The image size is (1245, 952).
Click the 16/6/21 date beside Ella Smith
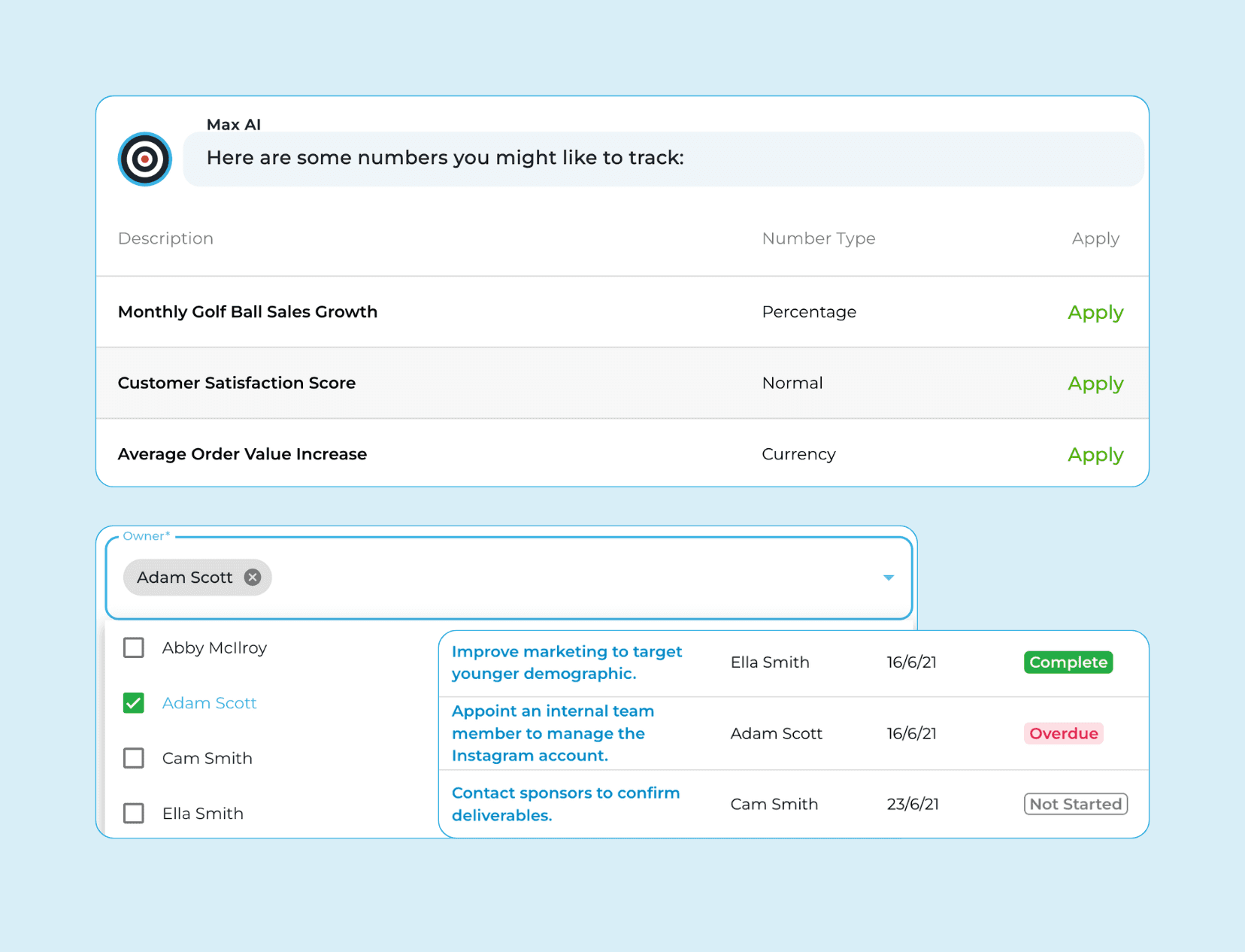(911, 662)
